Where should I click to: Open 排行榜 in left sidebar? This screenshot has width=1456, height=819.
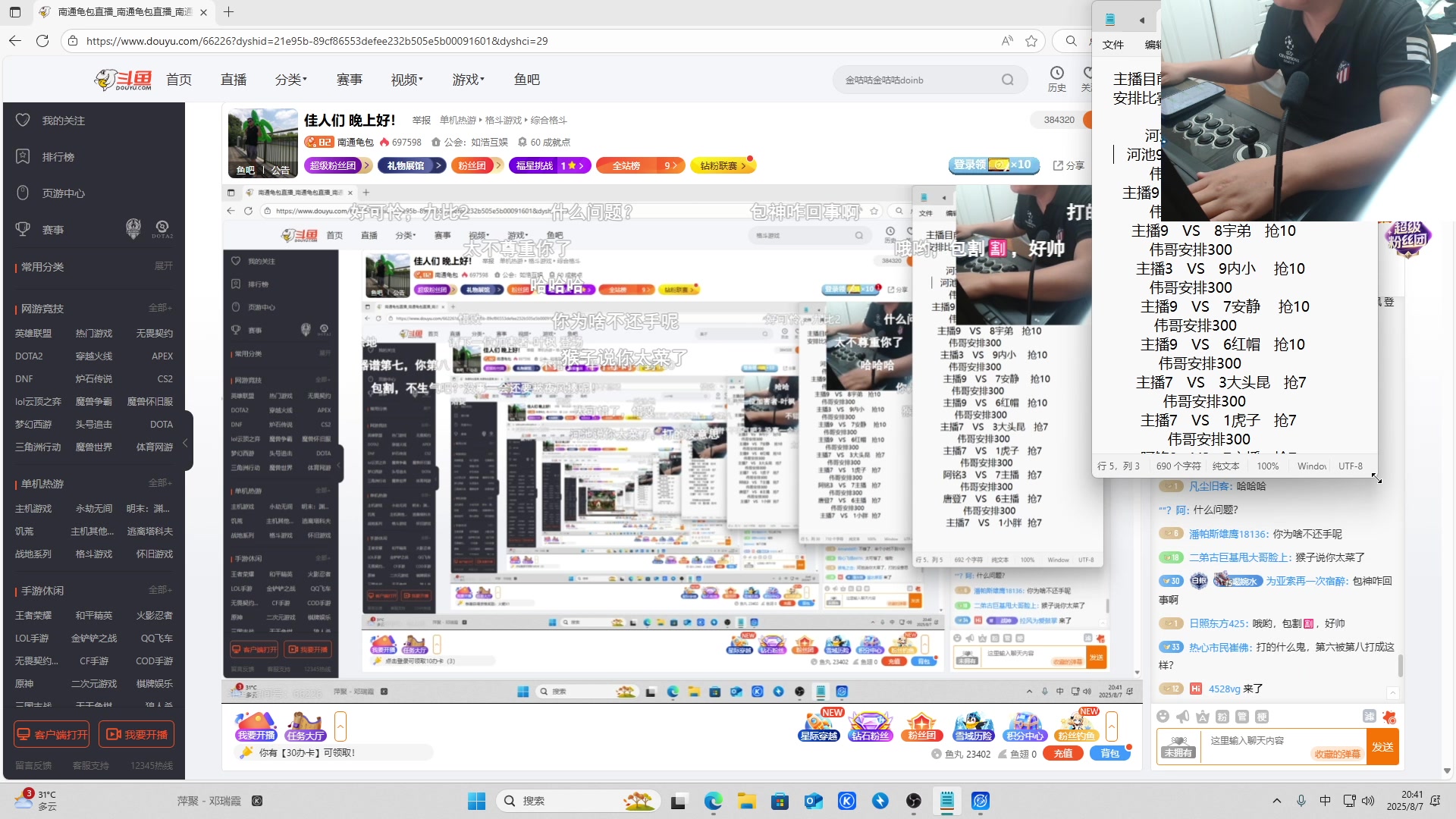[x=58, y=157]
